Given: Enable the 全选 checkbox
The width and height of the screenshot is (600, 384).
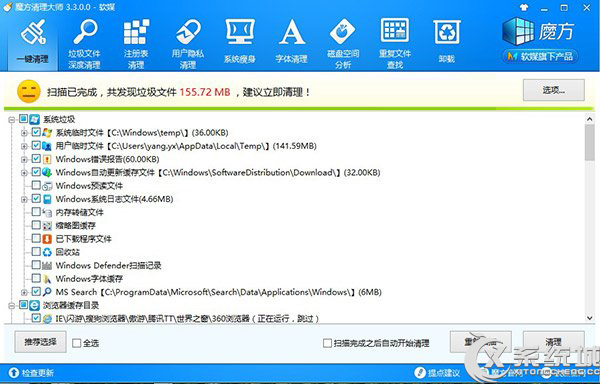Looking at the screenshot, I should pyautogui.click(x=77, y=343).
